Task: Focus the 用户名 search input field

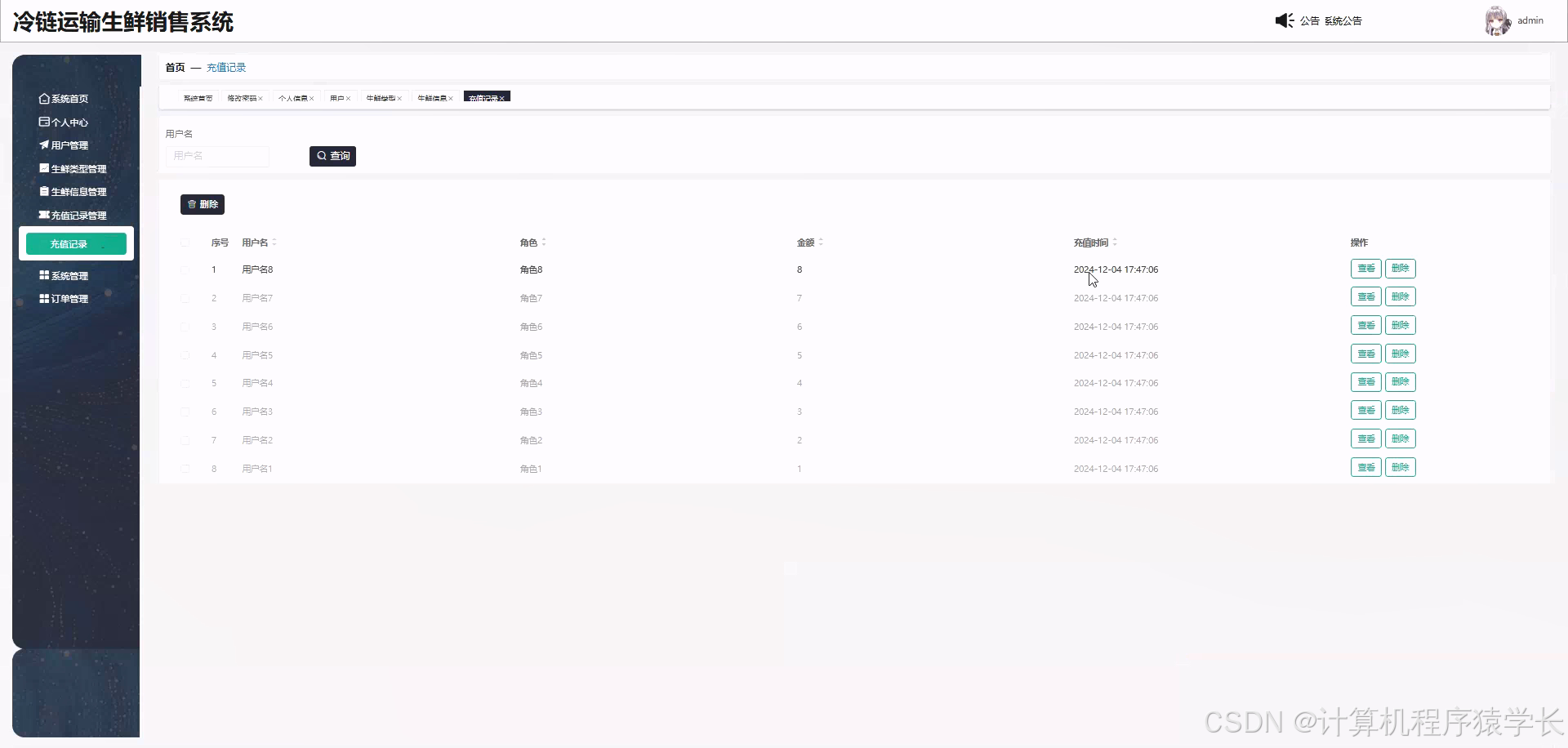Action: (x=217, y=156)
